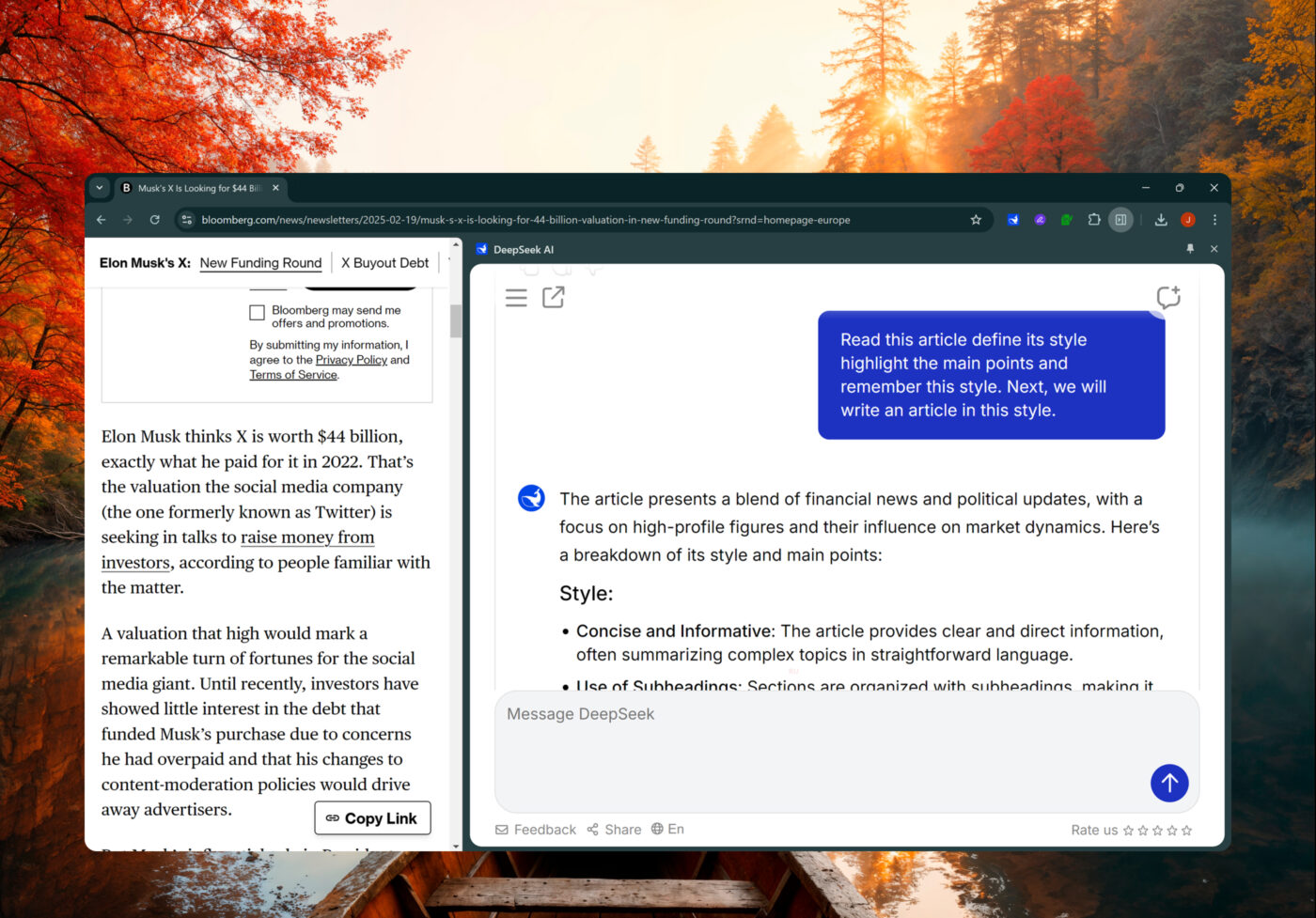Select the X Buyout Debt section tab
The height and width of the screenshot is (918, 1316).
point(384,263)
